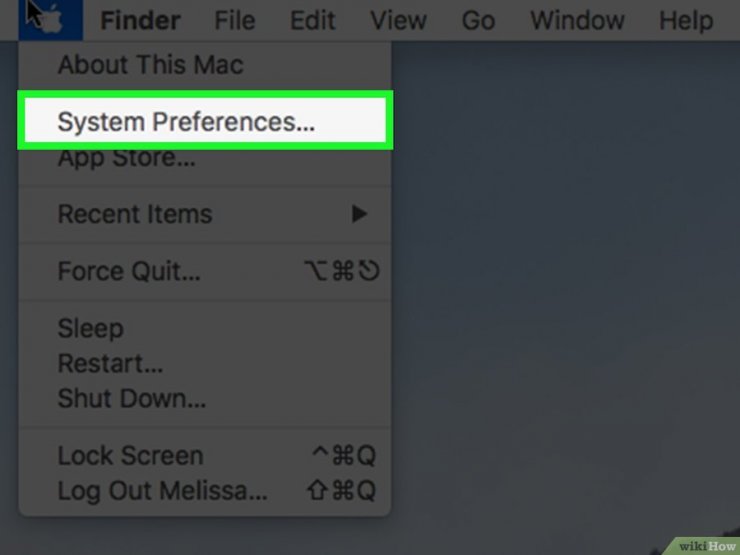The height and width of the screenshot is (555, 740).
Task: Select Lock Screen
Action: [x=205, y=456]
